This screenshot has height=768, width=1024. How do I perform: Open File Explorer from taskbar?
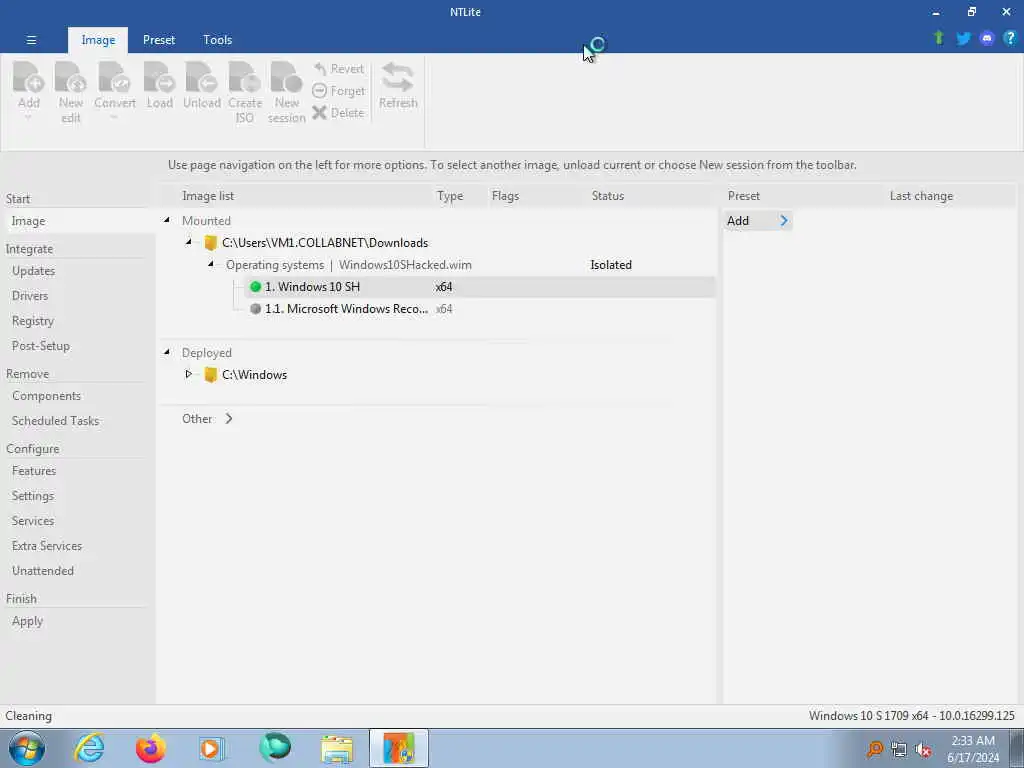point(337,748)
